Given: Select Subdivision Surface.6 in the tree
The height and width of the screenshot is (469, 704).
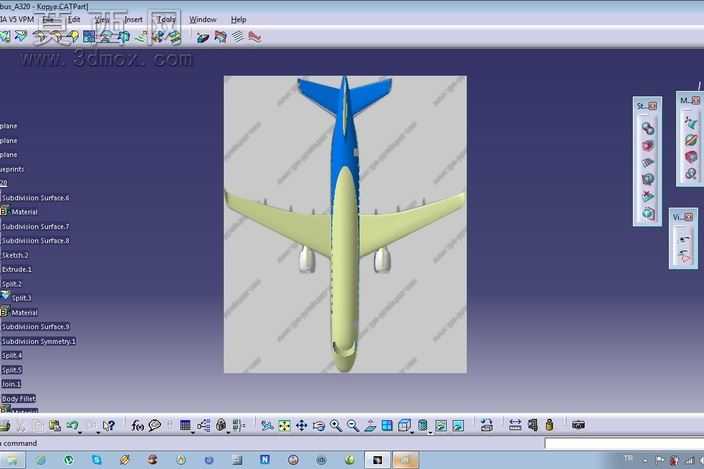Looking at the screenshot, I should point(35,197).
